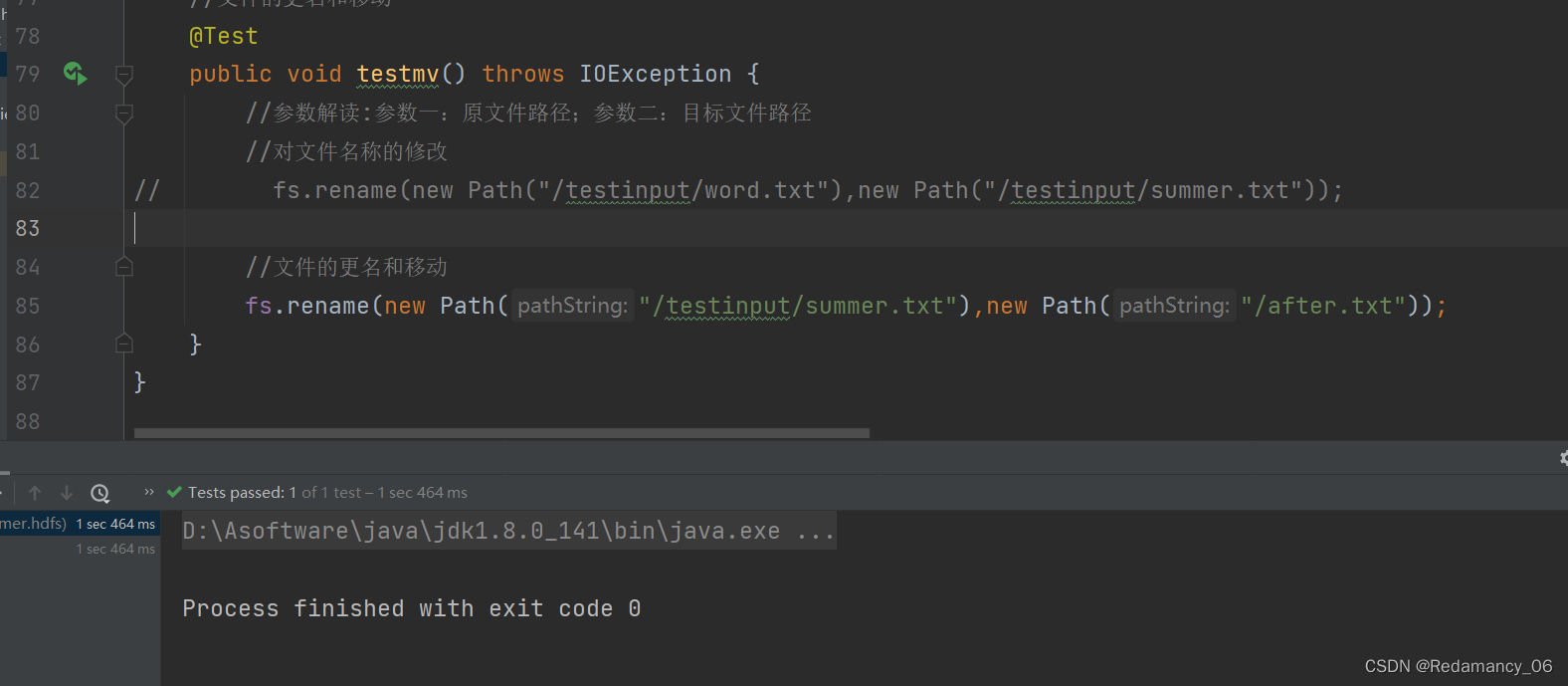Run the testmv test from the gutter icon

click(x=75, y=73)
